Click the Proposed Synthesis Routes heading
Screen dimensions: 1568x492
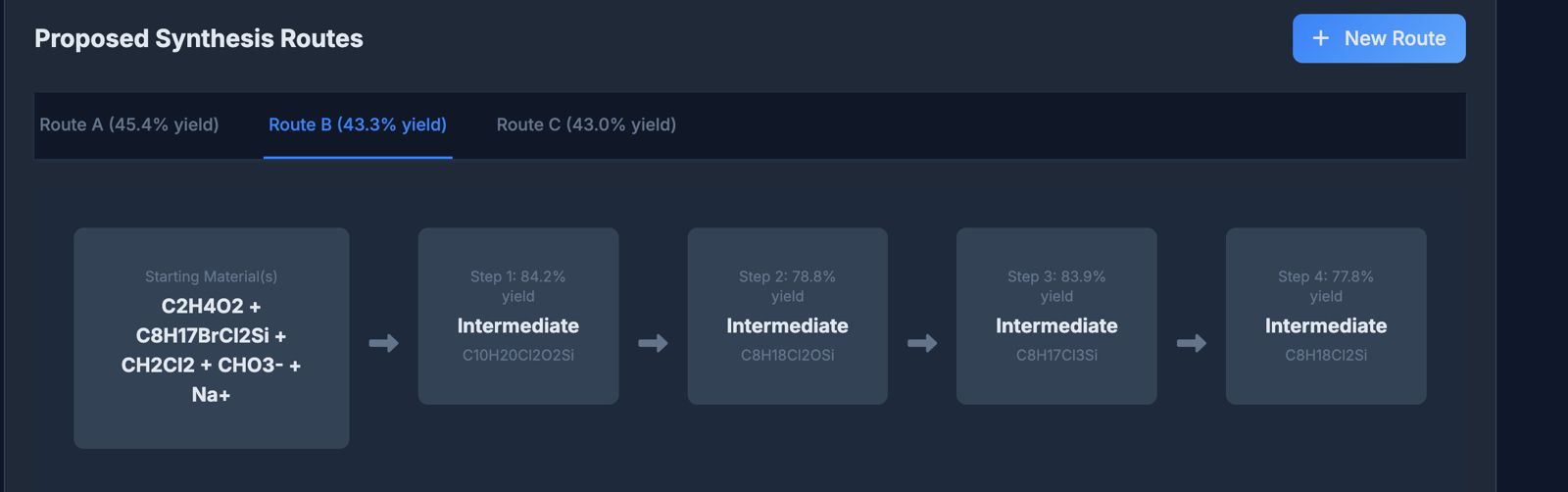[x=199, y=38]
